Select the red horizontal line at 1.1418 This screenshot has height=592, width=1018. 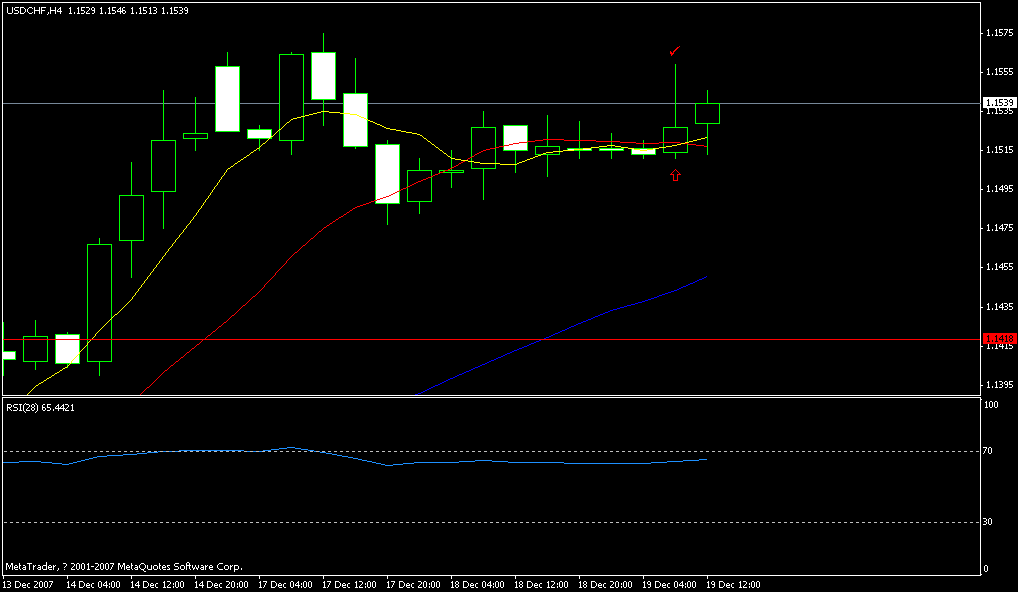[491, 339]
